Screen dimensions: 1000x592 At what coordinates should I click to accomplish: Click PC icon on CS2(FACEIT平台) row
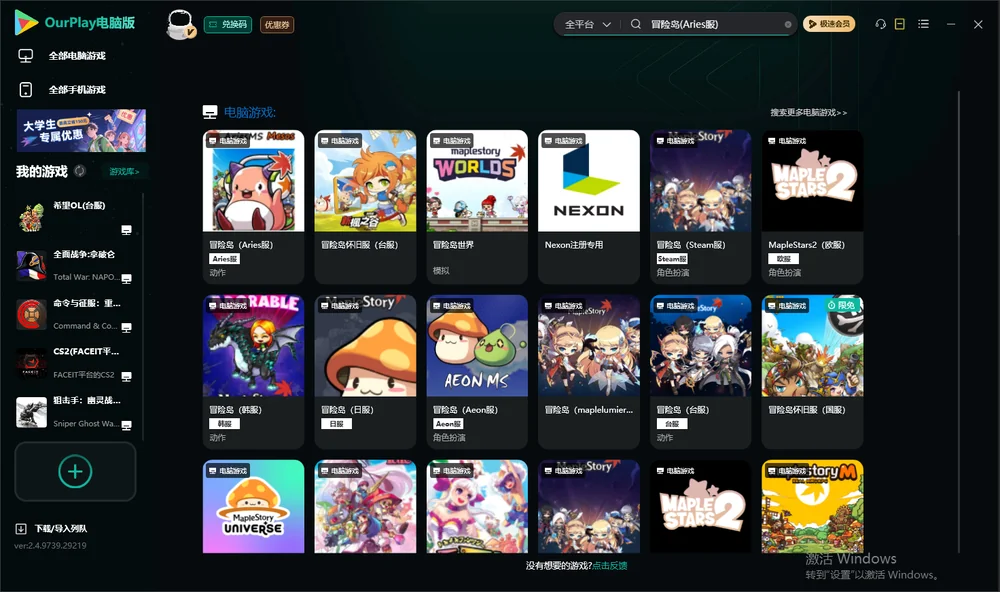[126, 376]
